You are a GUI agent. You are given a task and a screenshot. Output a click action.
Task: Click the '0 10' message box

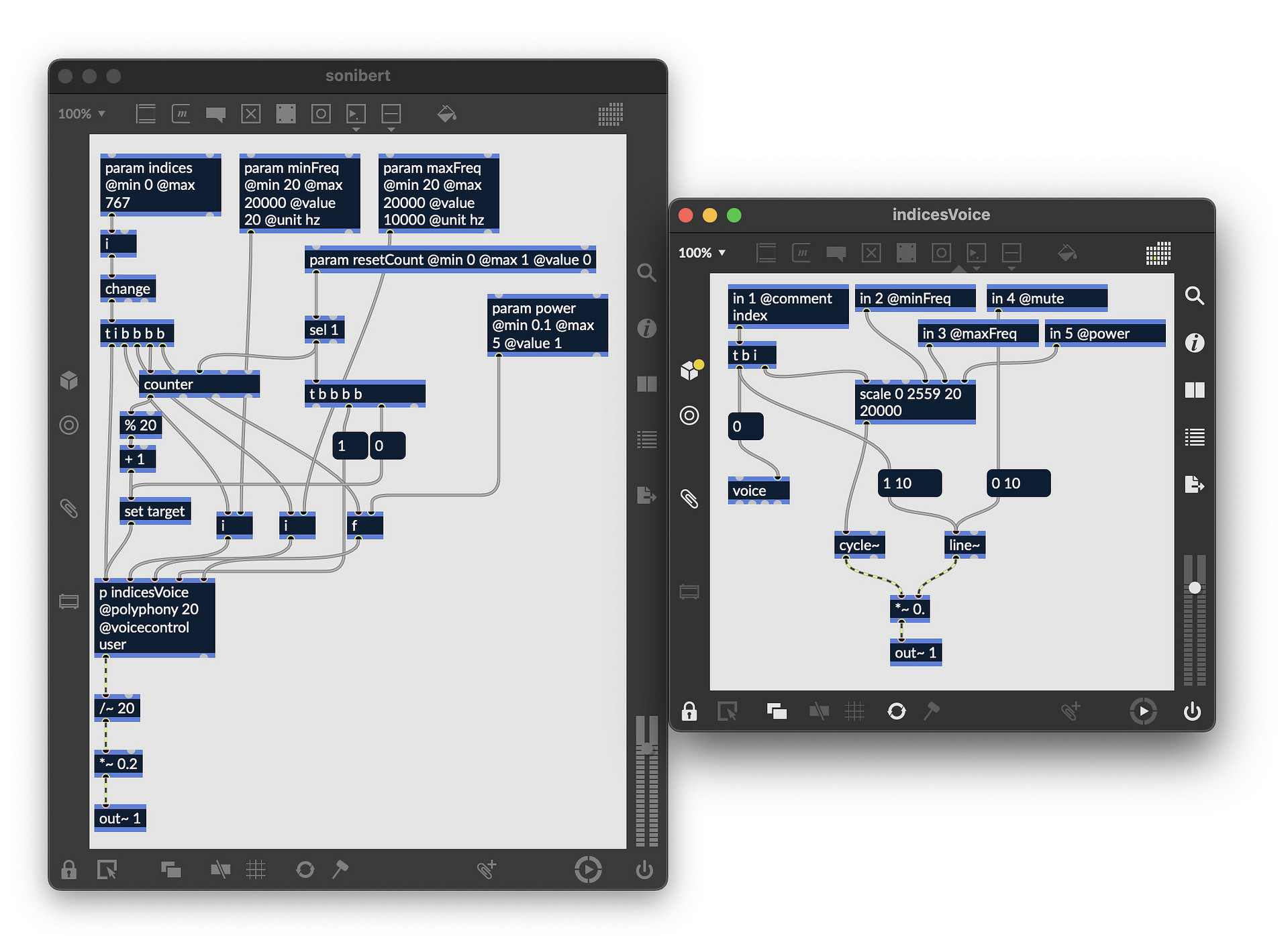[x=1018, y=483]
